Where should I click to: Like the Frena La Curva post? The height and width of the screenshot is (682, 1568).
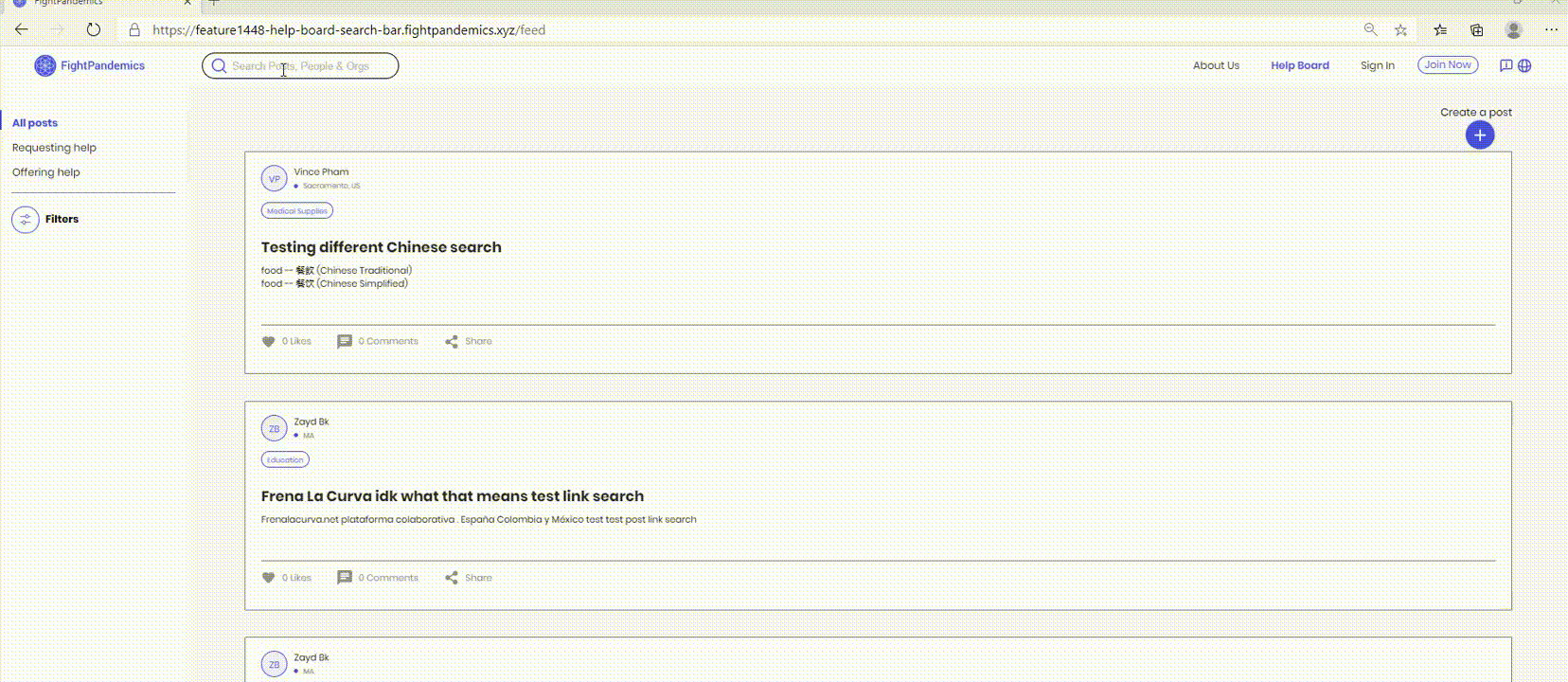(268, 578)
